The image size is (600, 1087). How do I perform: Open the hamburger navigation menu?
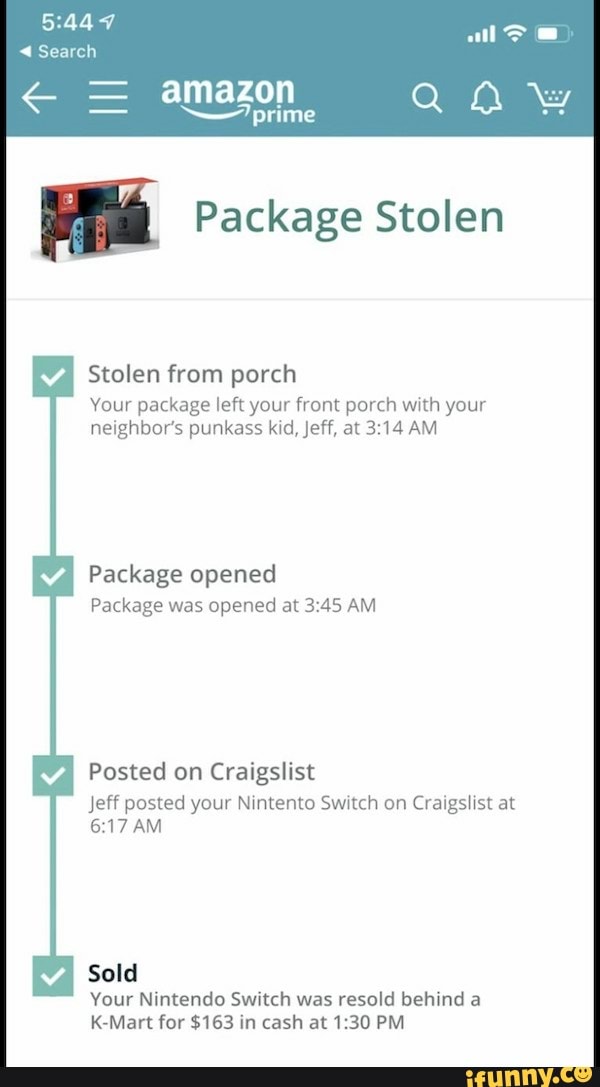point(108,98)
